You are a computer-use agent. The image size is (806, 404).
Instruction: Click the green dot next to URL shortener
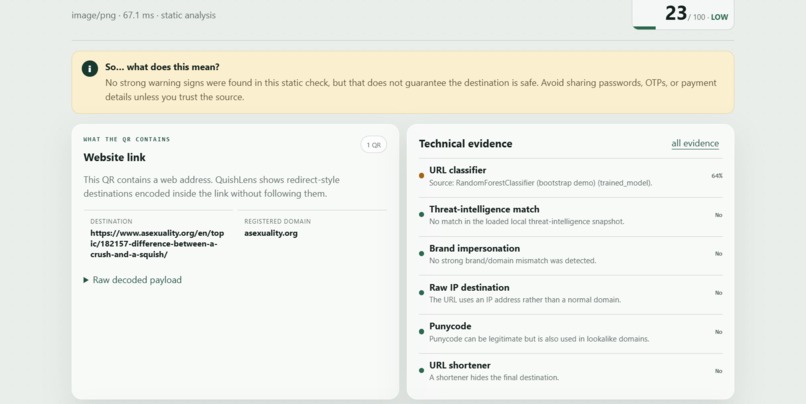[422, 371]
